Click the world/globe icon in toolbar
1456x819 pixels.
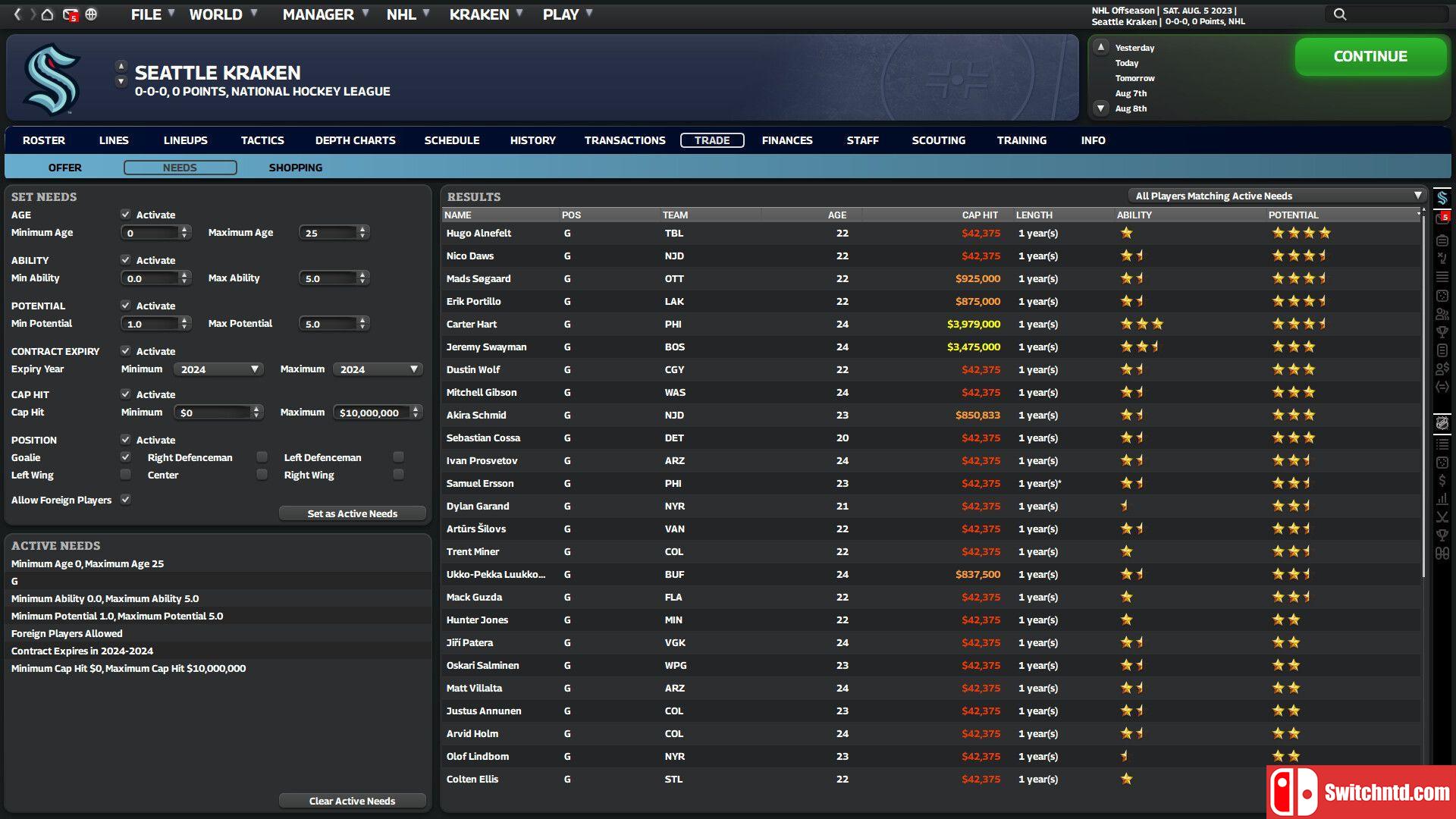[x=91, y=13]
